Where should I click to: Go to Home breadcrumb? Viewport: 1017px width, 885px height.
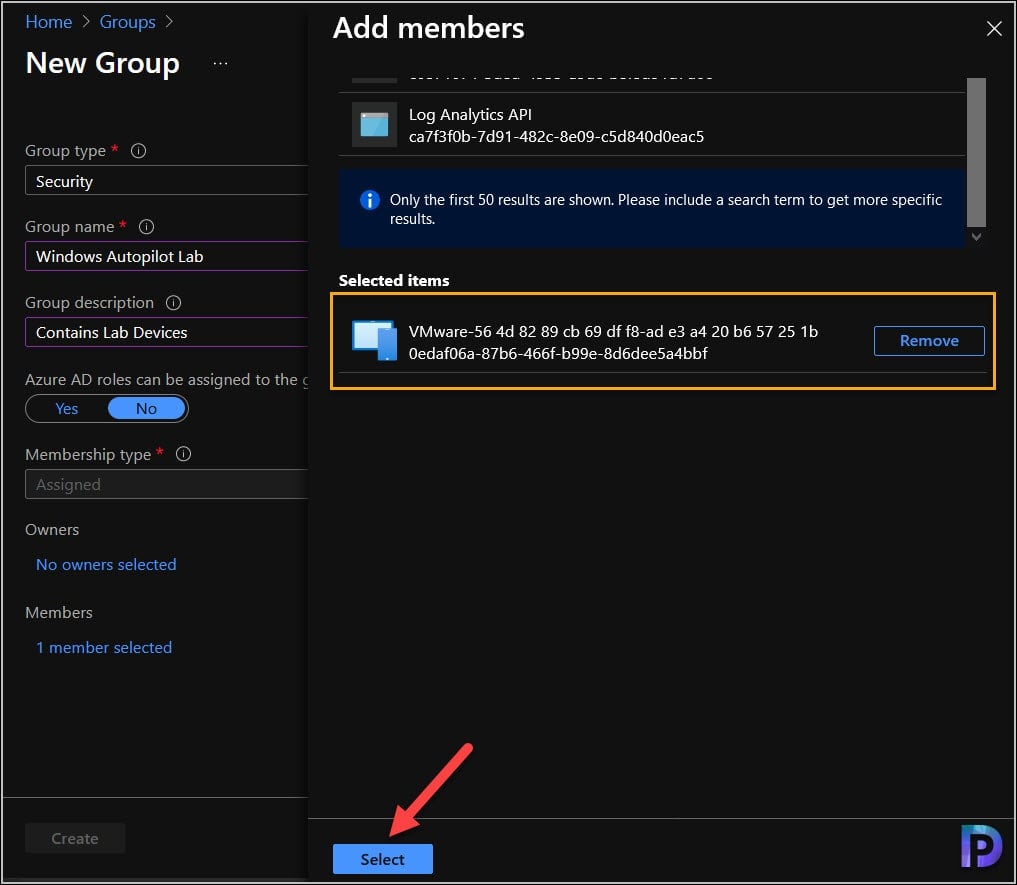[49, 22]
